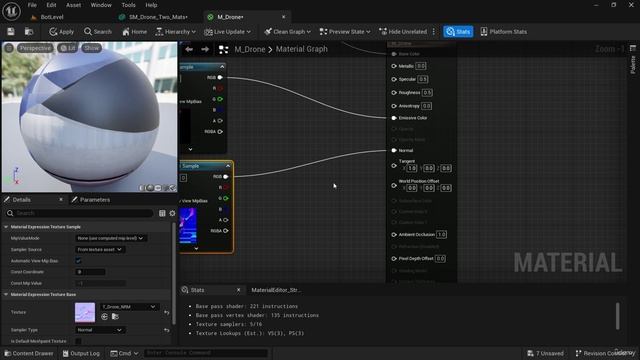640x360 pixels.
Task: Click the toolbar overflow three-dots icon
Action: (433, 32)
